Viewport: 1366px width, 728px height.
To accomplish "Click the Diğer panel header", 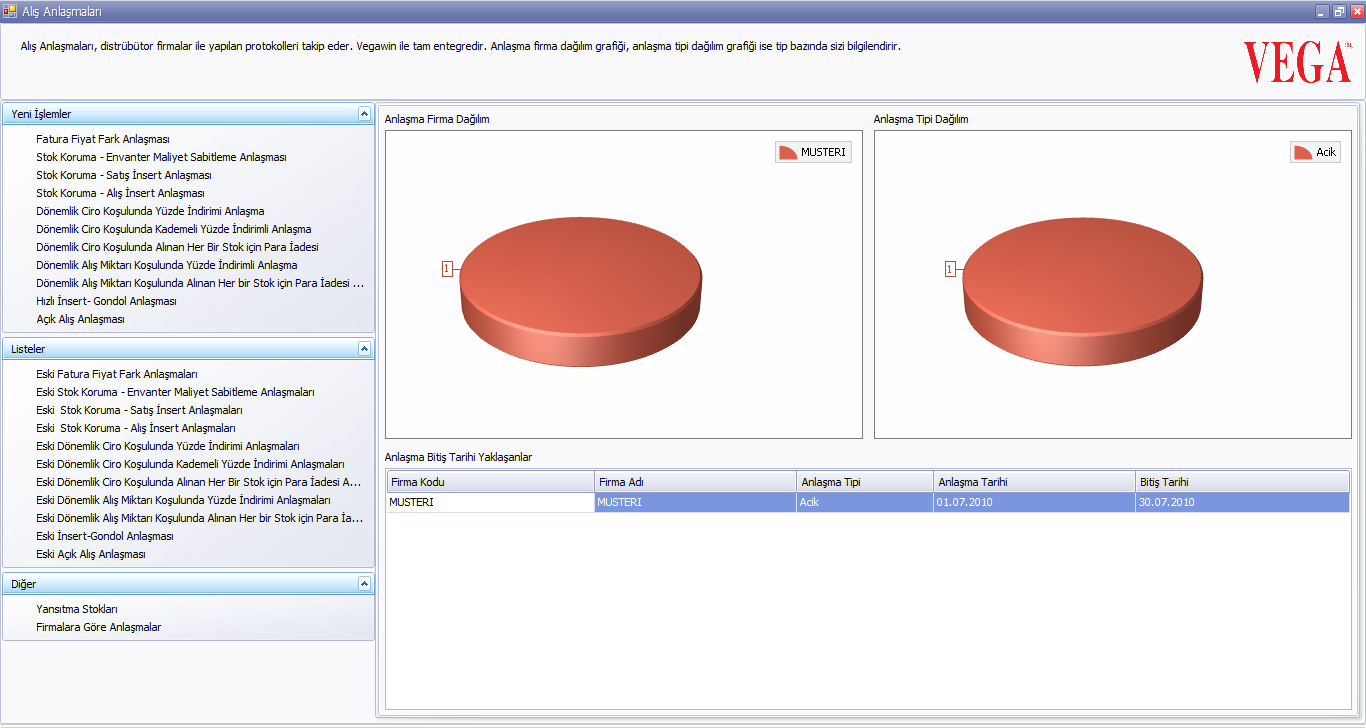I will click(188, 584).
